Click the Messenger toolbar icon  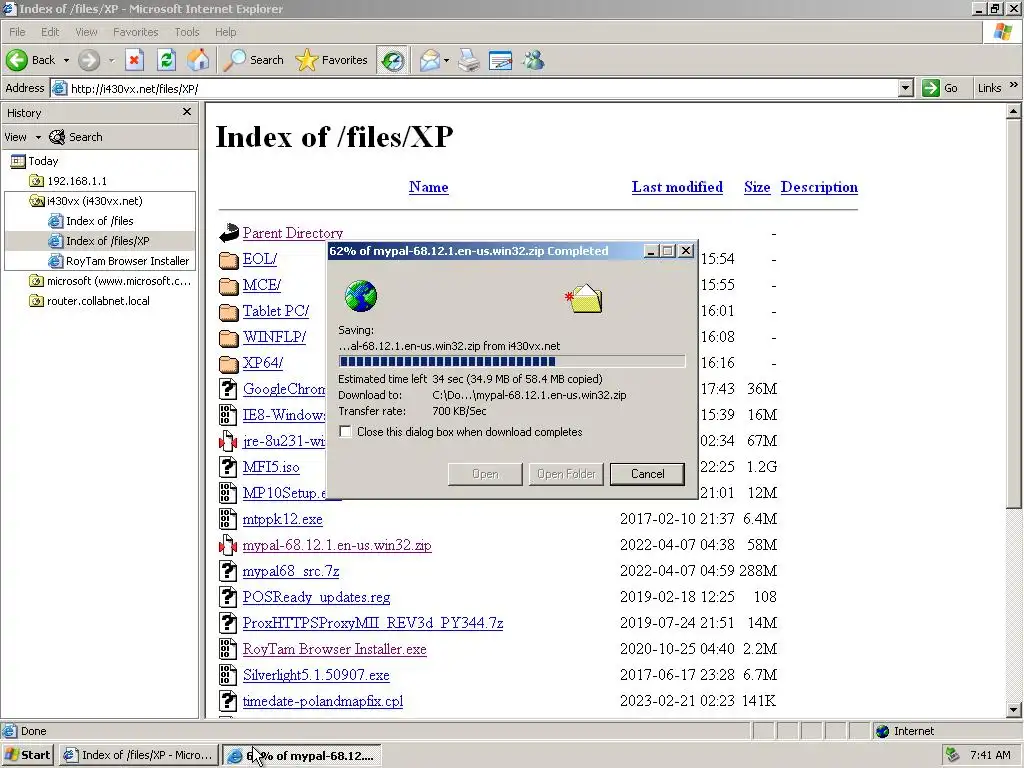pos(534,60)
